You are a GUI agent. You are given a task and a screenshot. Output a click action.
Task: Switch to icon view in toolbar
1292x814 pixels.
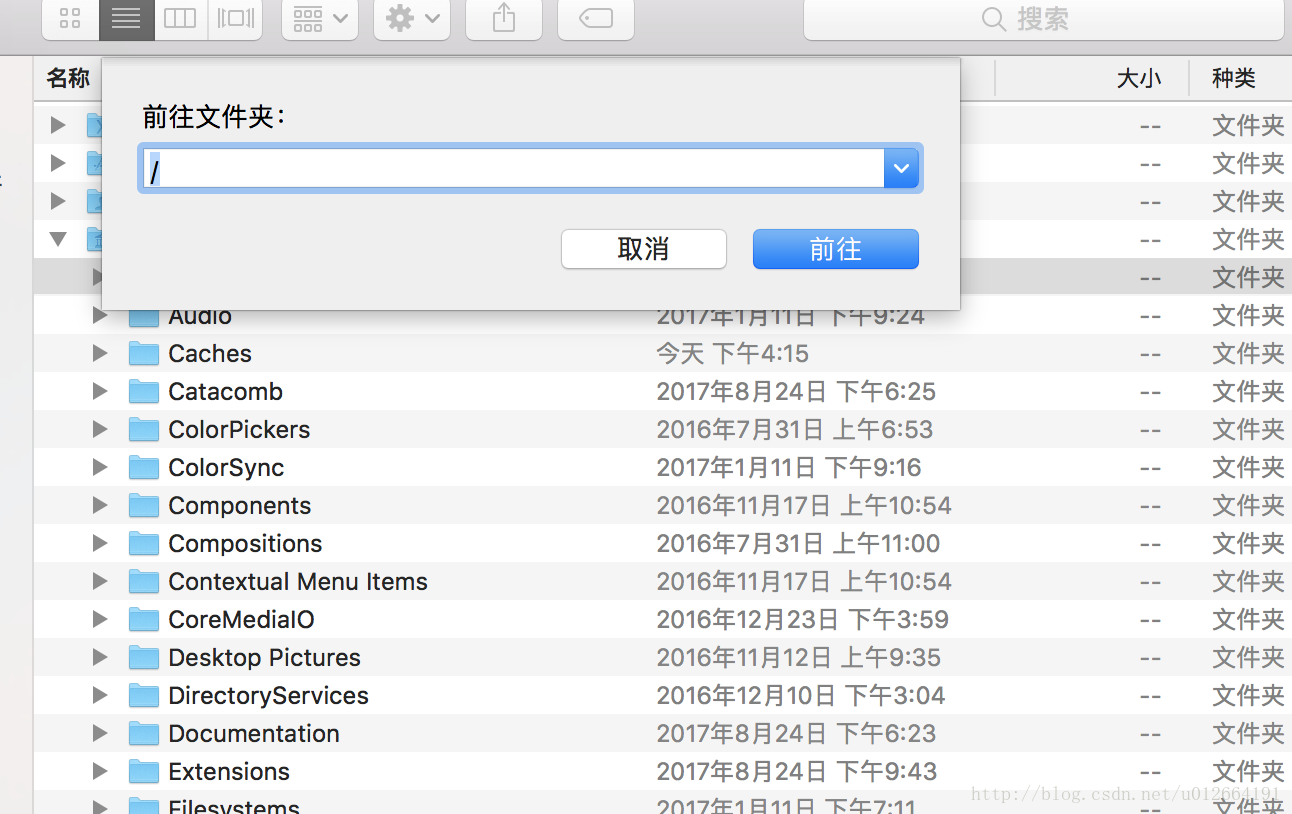[70, 19]
